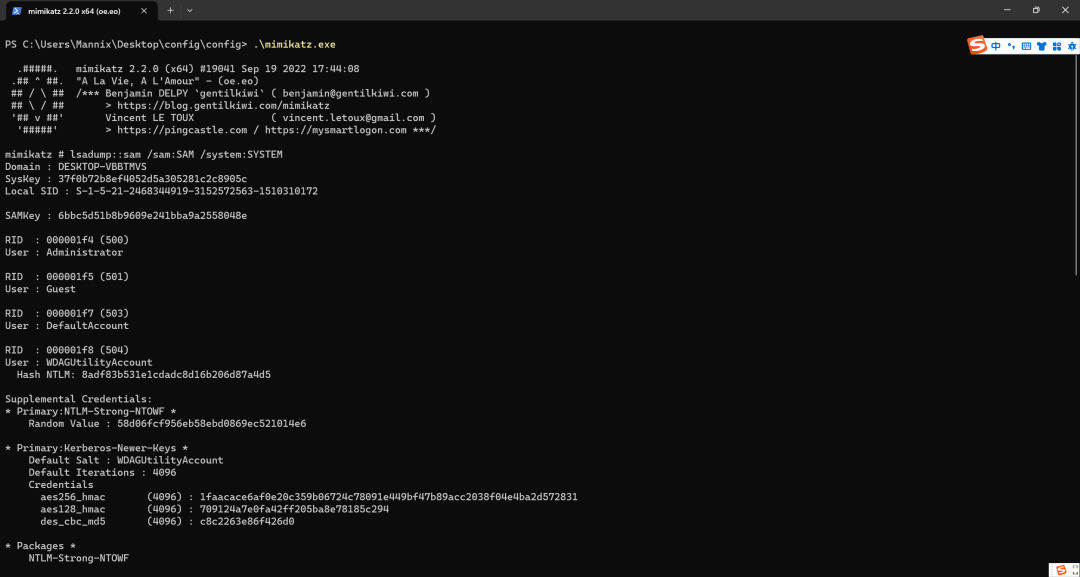This screenshot has width=1080, height=577.
Task: Open a new terminal tab with the plus button
Action: pos(170,10)
